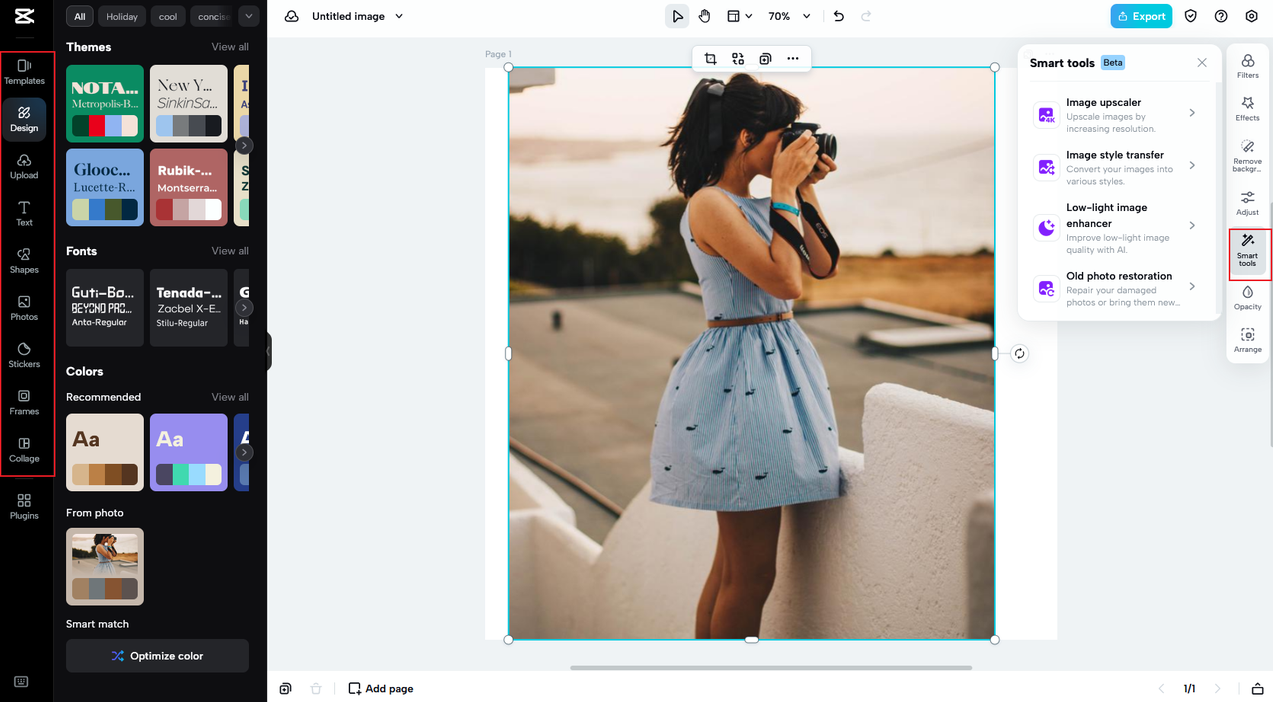This screenshot has width=1273, height=702.
Task: Apply the brown Aa color palette
Action: click(105, 452)
